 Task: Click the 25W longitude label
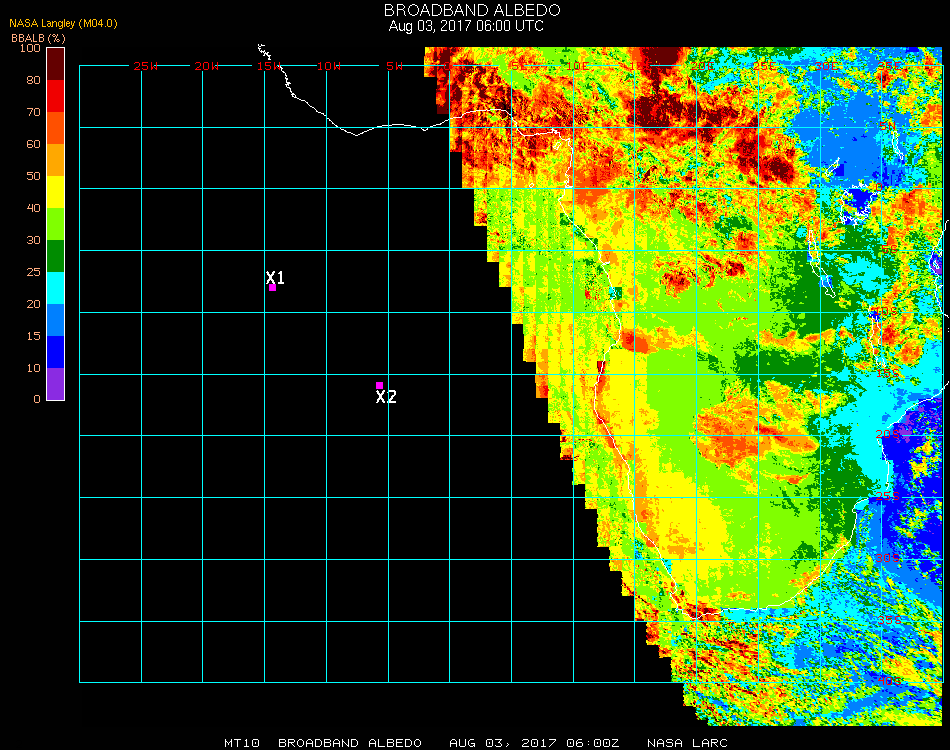click(x=146, y=66)
